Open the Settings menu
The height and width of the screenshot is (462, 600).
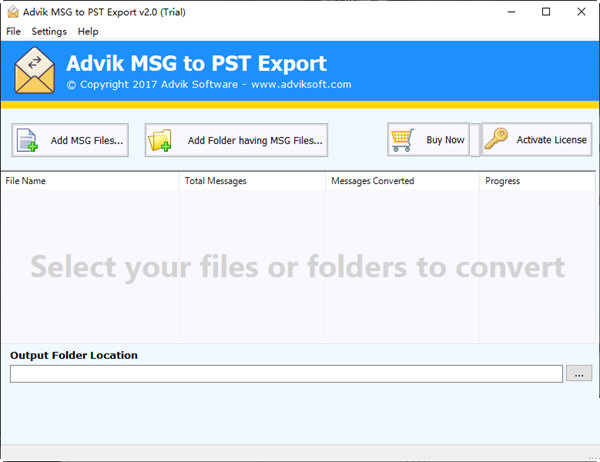49,31
